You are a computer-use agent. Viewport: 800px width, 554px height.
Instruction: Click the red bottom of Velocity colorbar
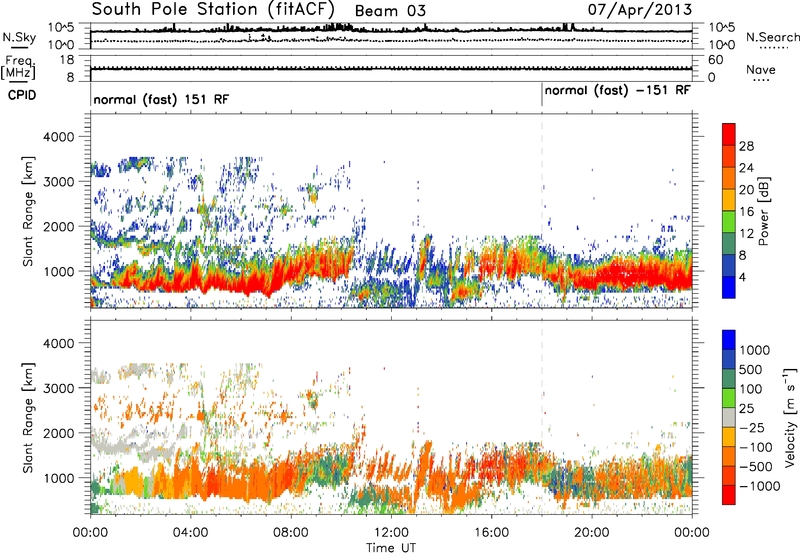pos(729,495)
